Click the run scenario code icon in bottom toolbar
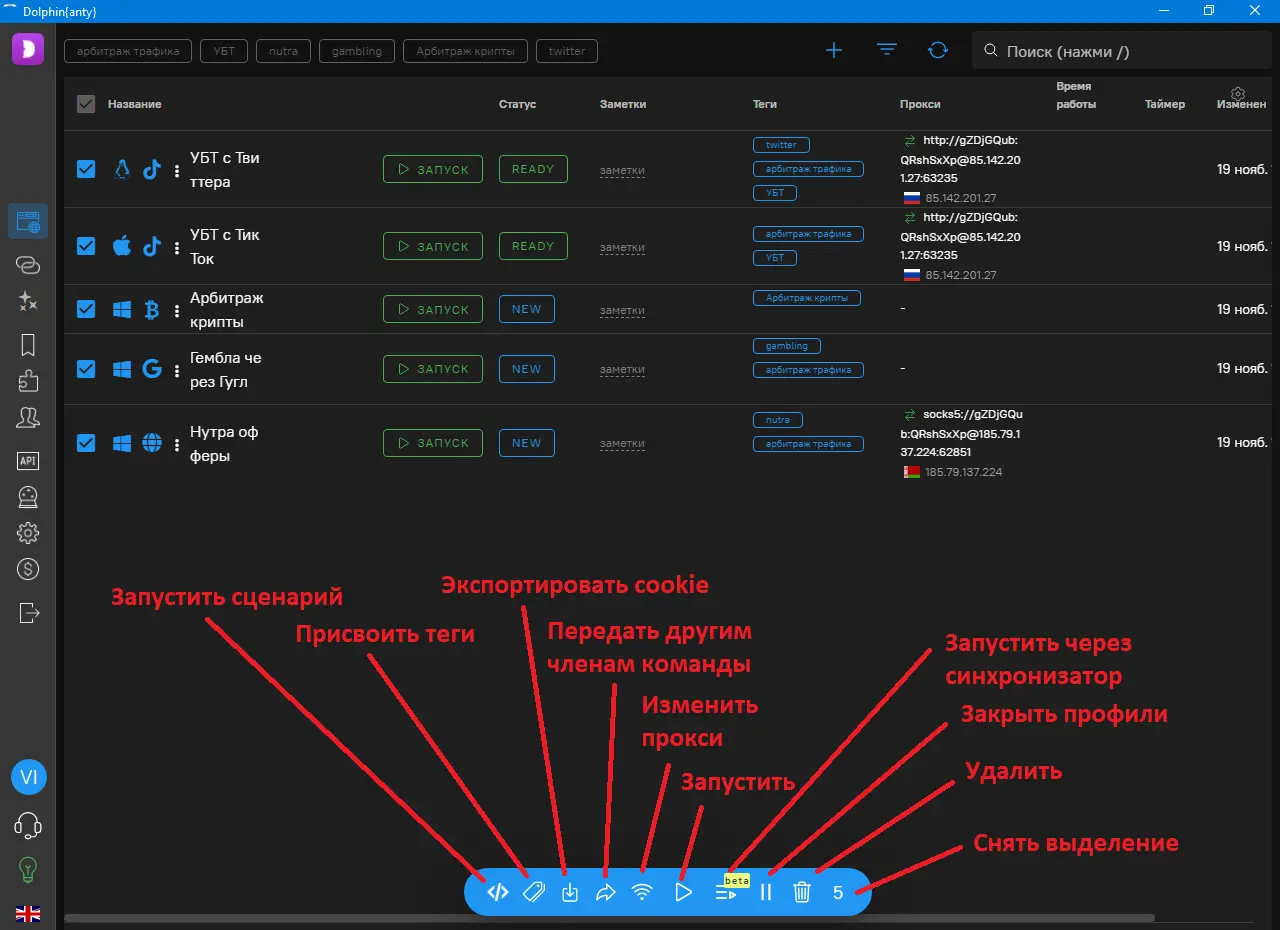Viewport: 1280px width, 930px height. coord(497,893)
